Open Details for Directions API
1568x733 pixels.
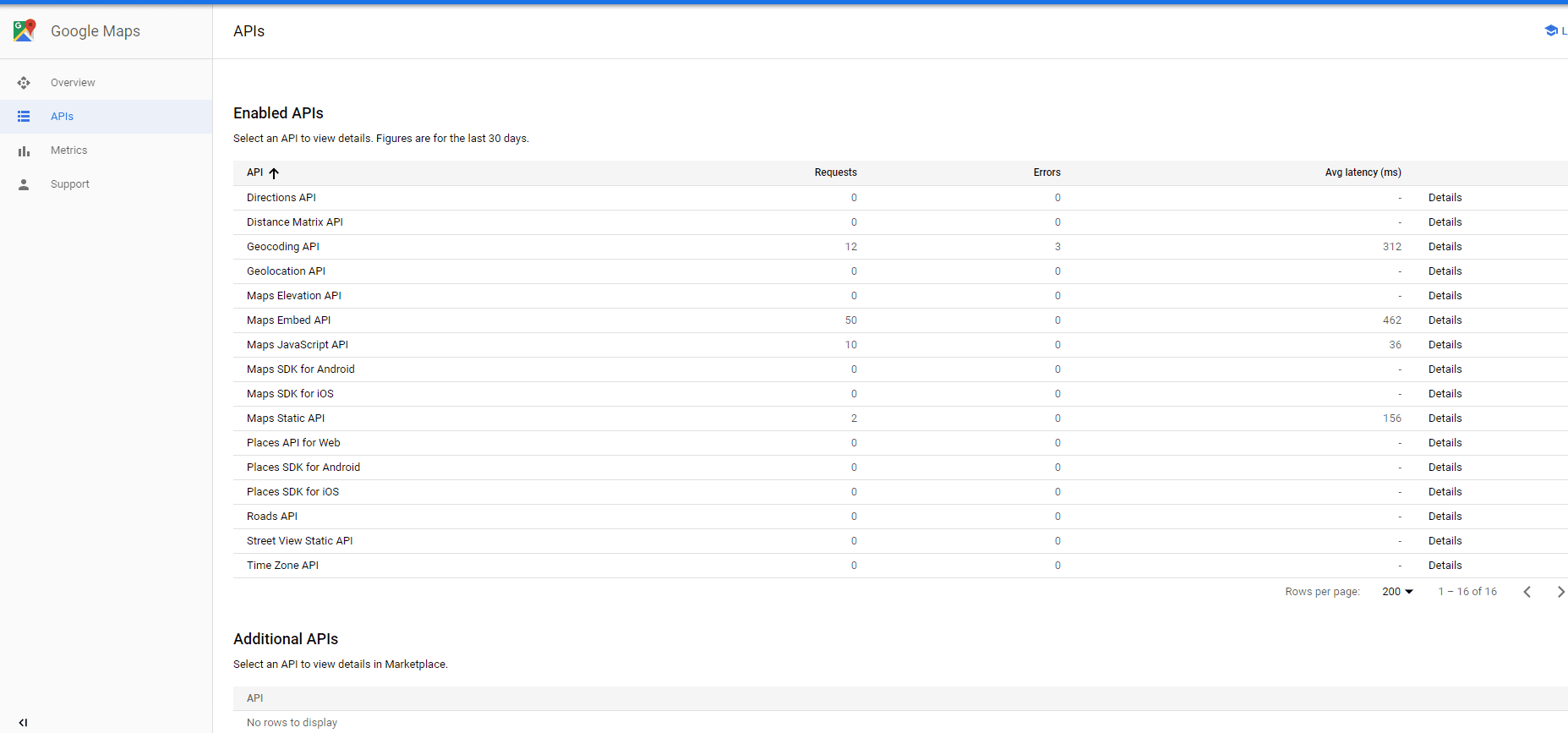(x=1445, y=198)
